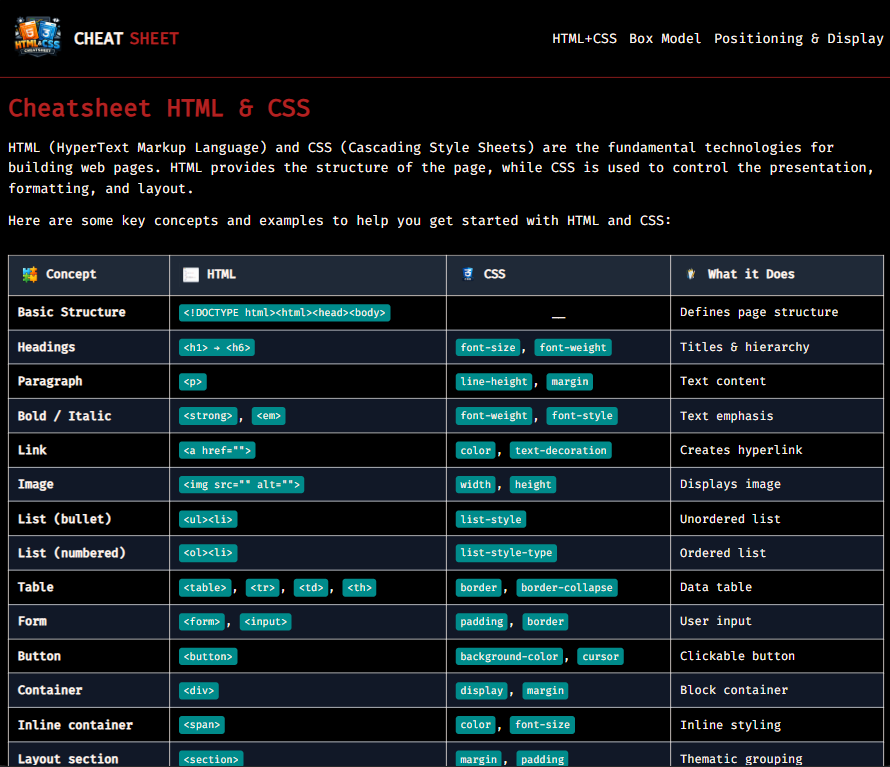Click the font-style CSS tag
This screenshot has height=767, width=890.
click(x=582, y=416)
